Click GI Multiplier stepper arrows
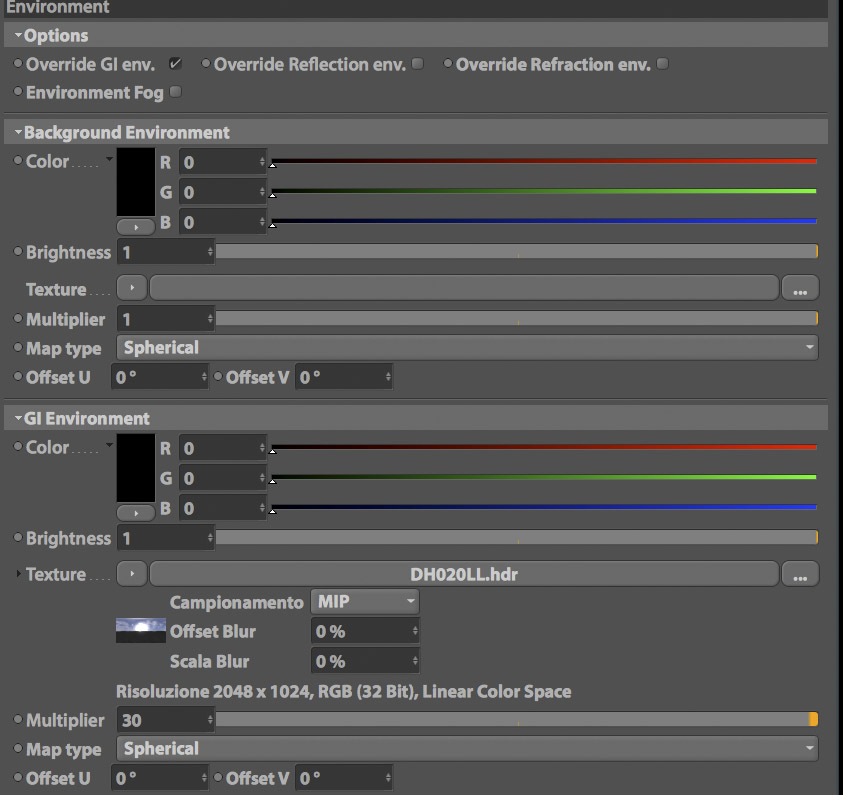The height and width of the screenshot is (795, 843). (x=210, y=720)
